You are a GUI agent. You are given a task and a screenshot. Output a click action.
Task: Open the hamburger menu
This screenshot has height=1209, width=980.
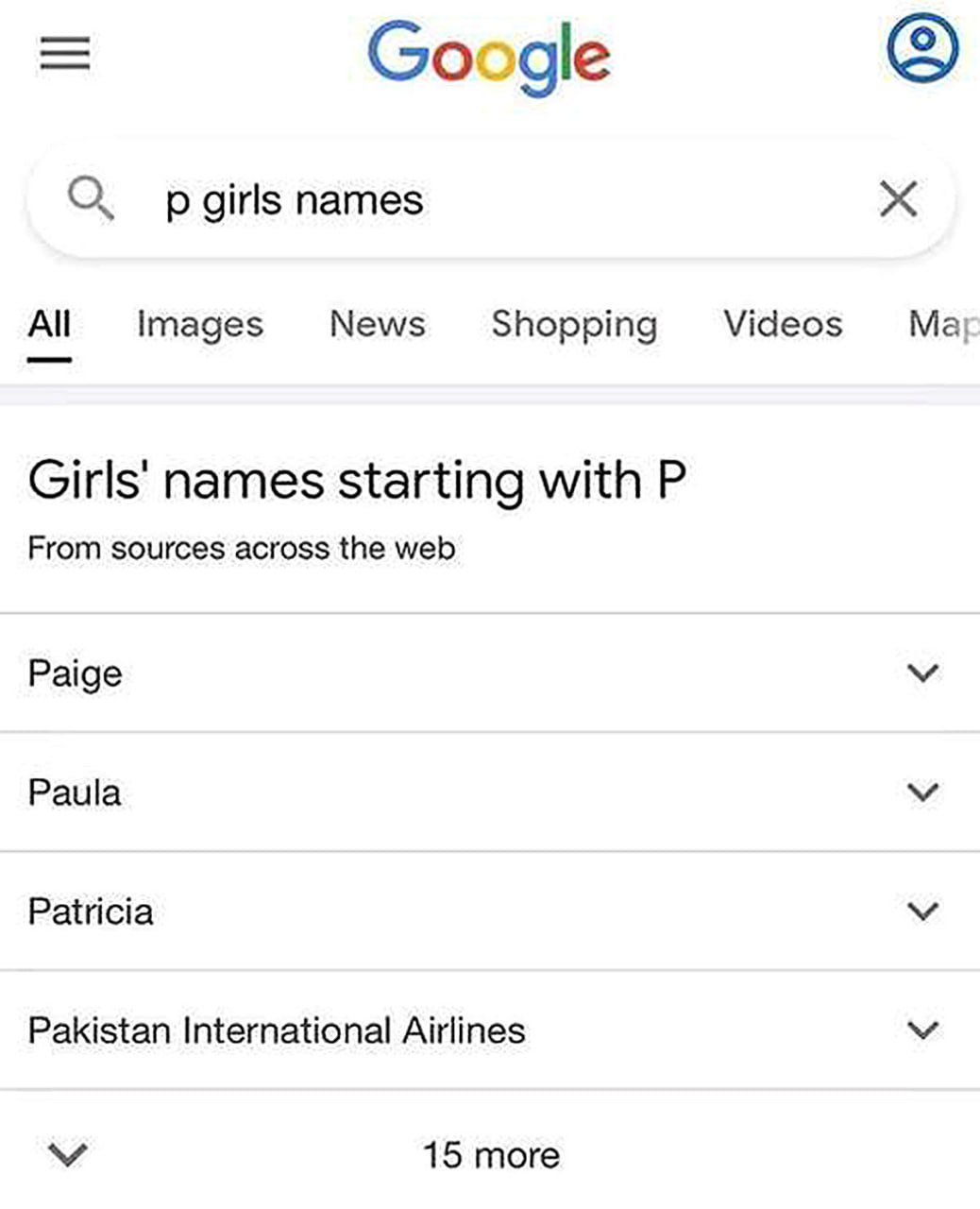[65, 53]
